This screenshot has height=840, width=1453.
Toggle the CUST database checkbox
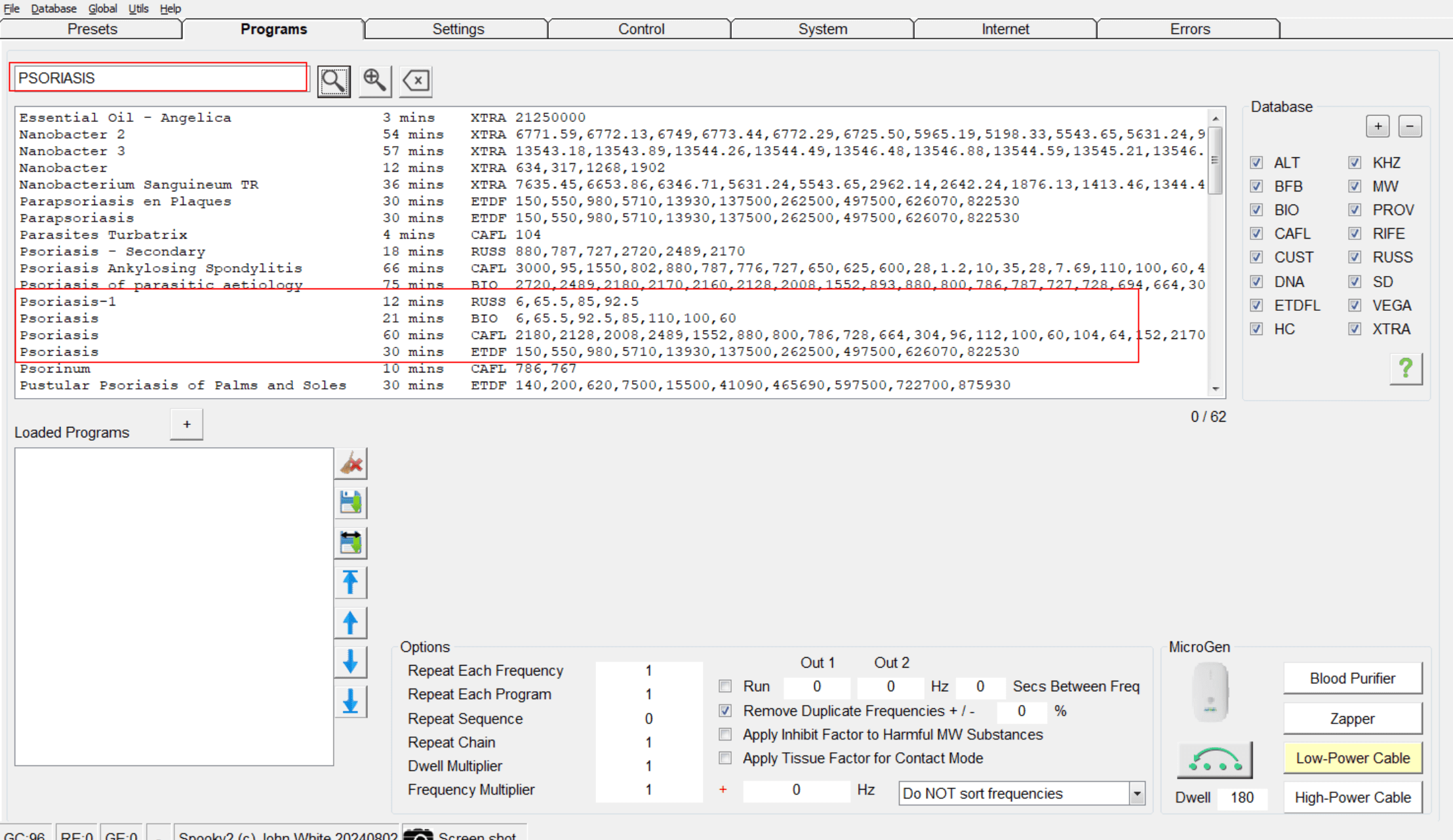[1256, 257]
